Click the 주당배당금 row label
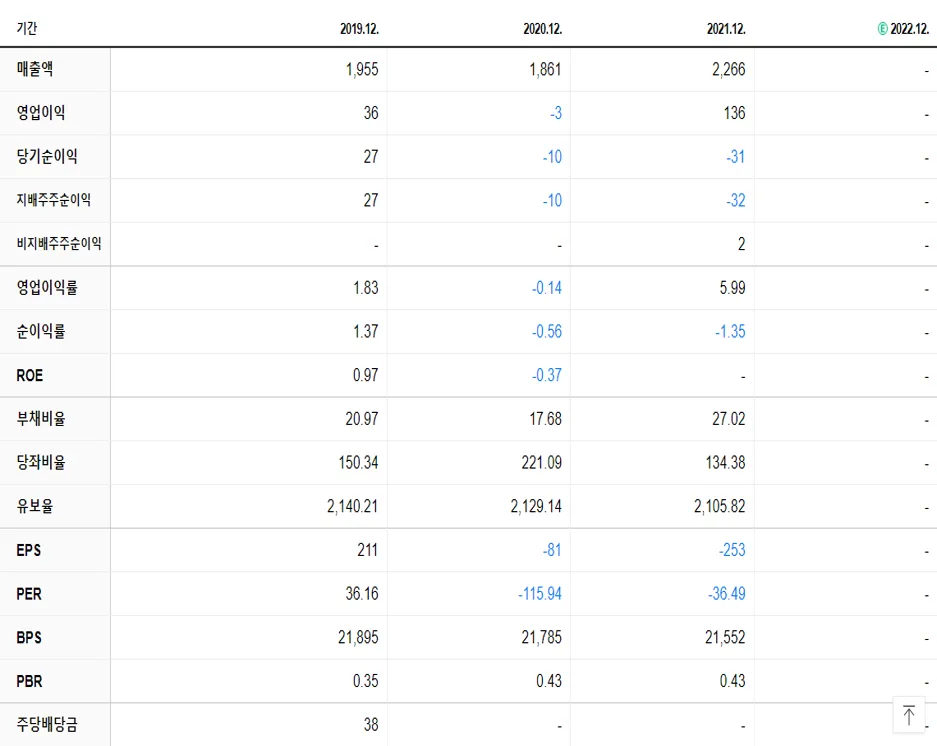The height and width of the screenshot is (746, 937). tap(47, 724)
